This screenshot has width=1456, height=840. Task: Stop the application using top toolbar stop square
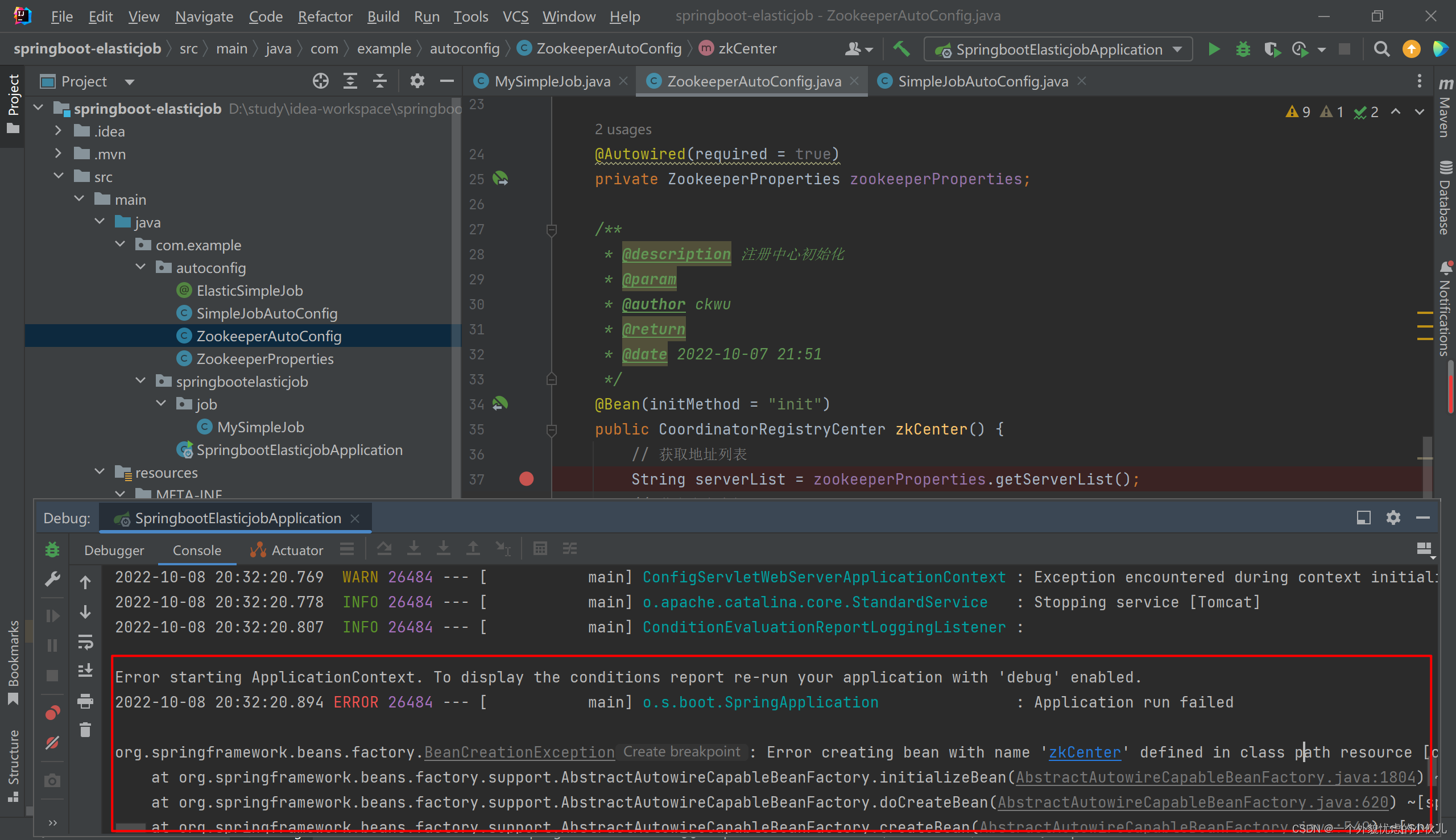1344,49
